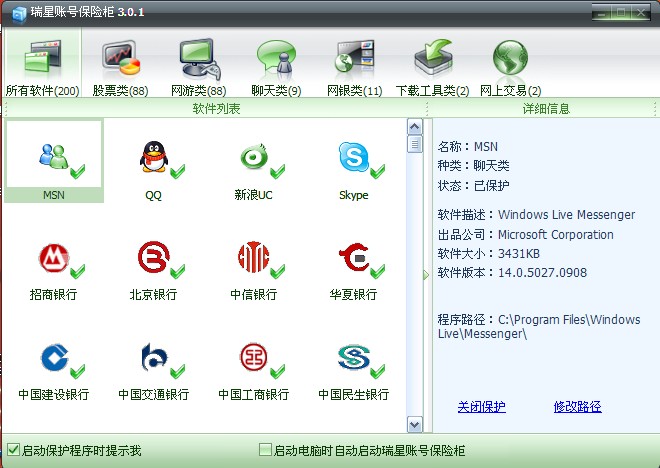Click the version 14.0.5027.0908 text
Screen dimensions: 660x468
[543, 273]
